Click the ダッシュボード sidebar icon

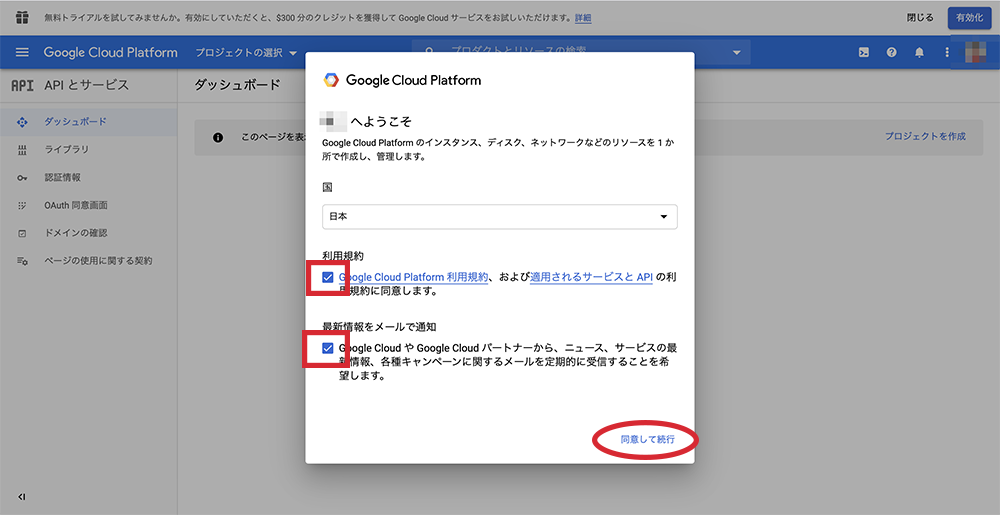(x=22, y=122)
